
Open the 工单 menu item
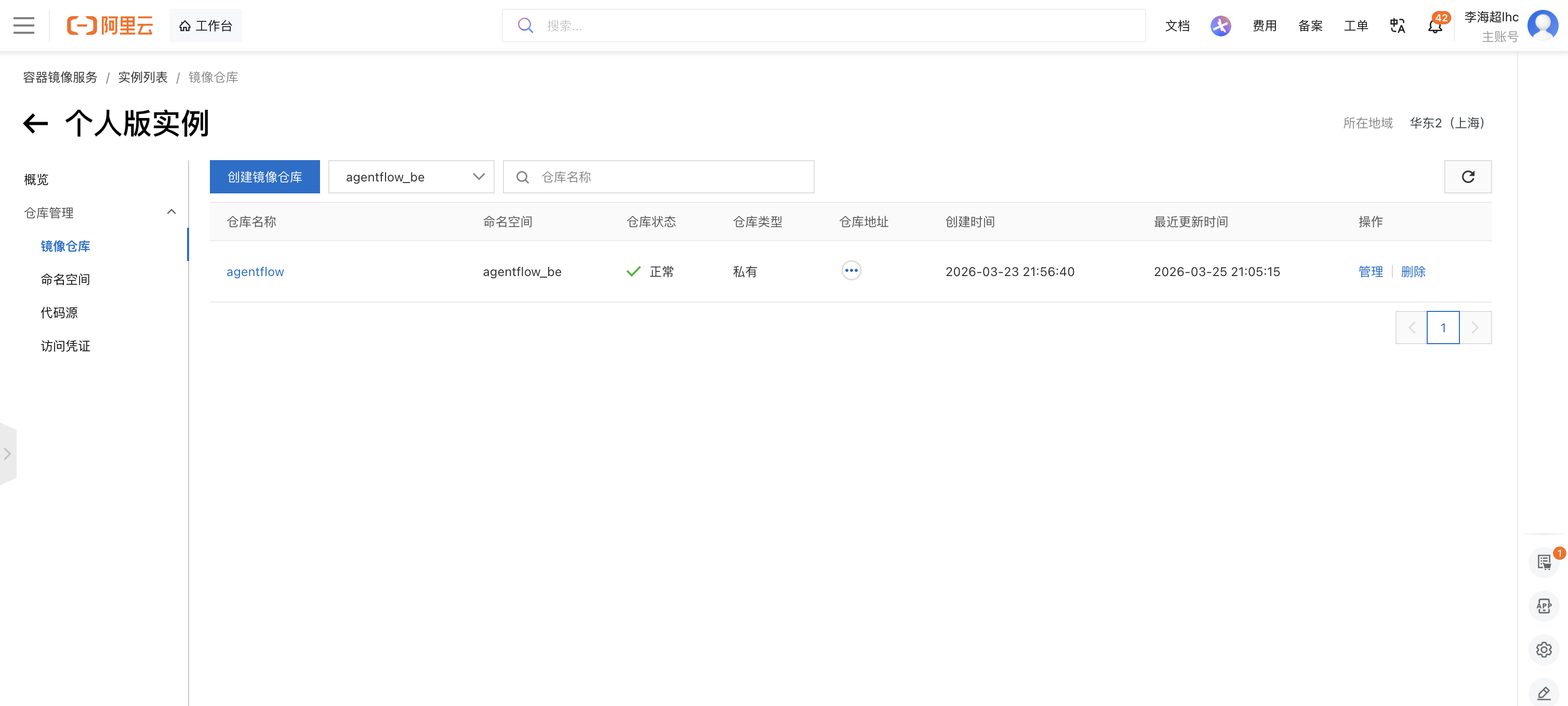pos(1356,25)
